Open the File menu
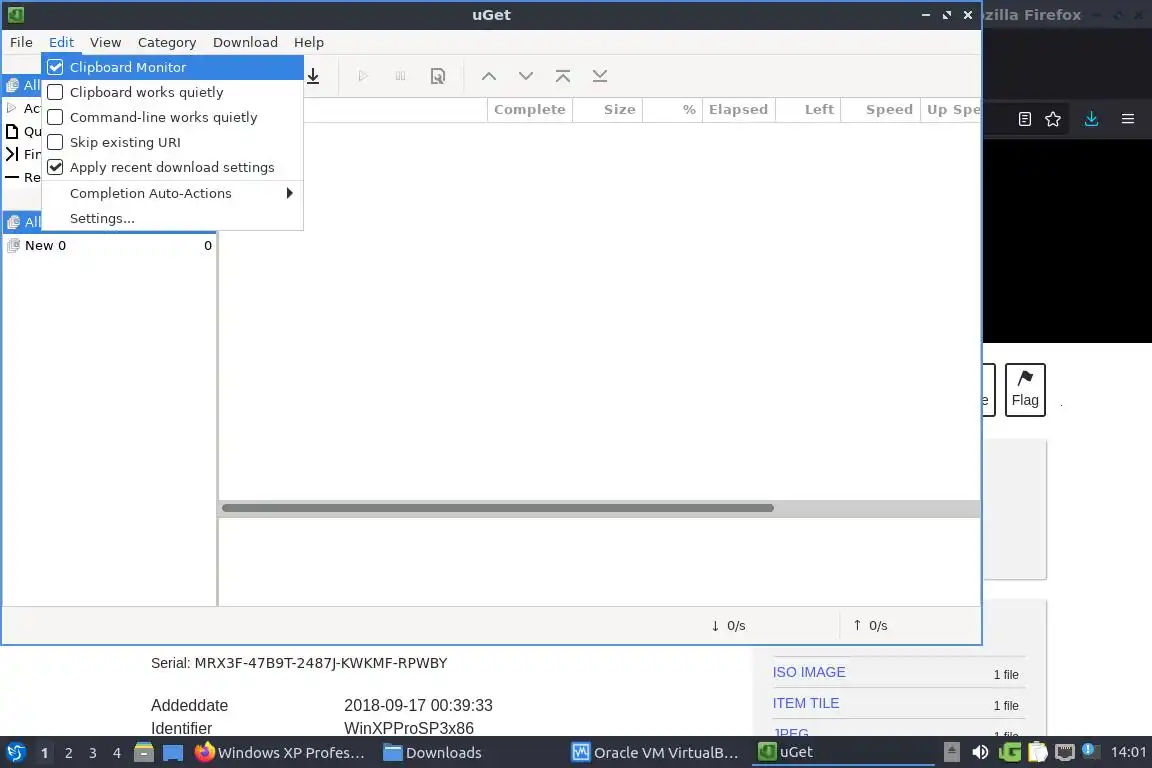Viewport: 1152px width, 768px height. coord(21,43)
